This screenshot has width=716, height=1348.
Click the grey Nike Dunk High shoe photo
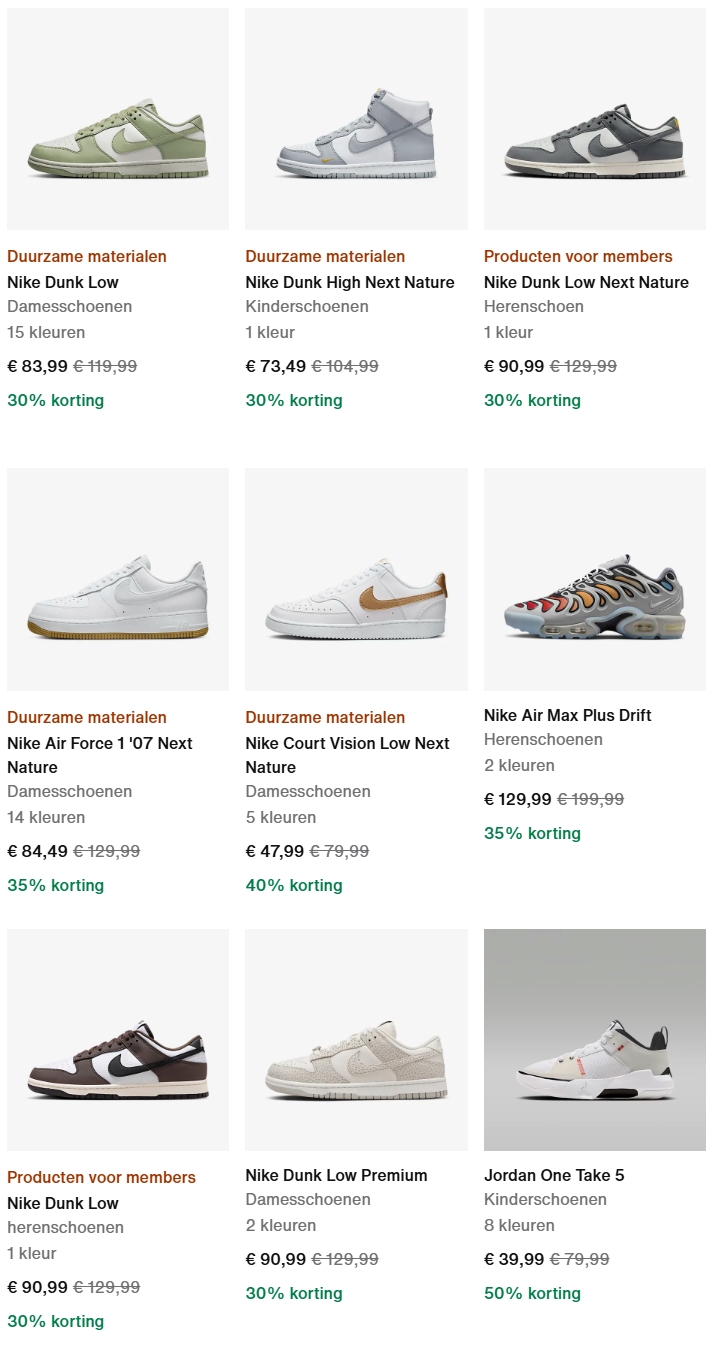(x=356, y=120)
